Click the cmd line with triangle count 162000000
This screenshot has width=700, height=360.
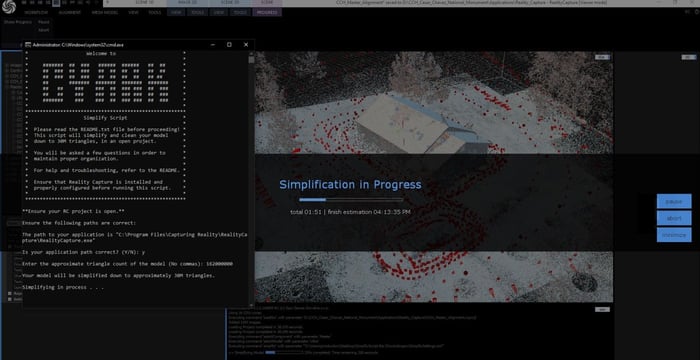coord(128,264)
